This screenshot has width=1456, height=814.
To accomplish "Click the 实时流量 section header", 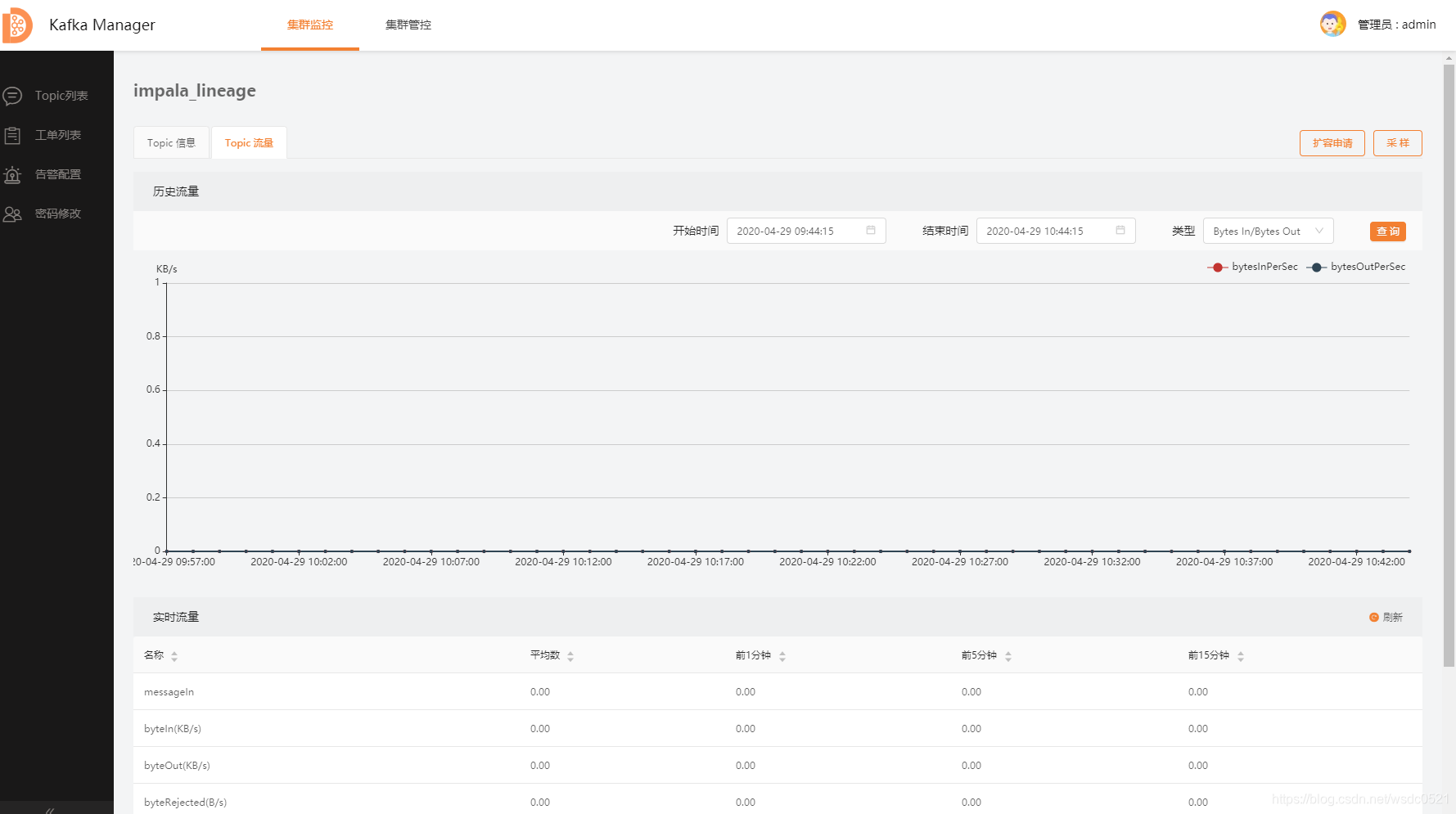I will 176,617.
